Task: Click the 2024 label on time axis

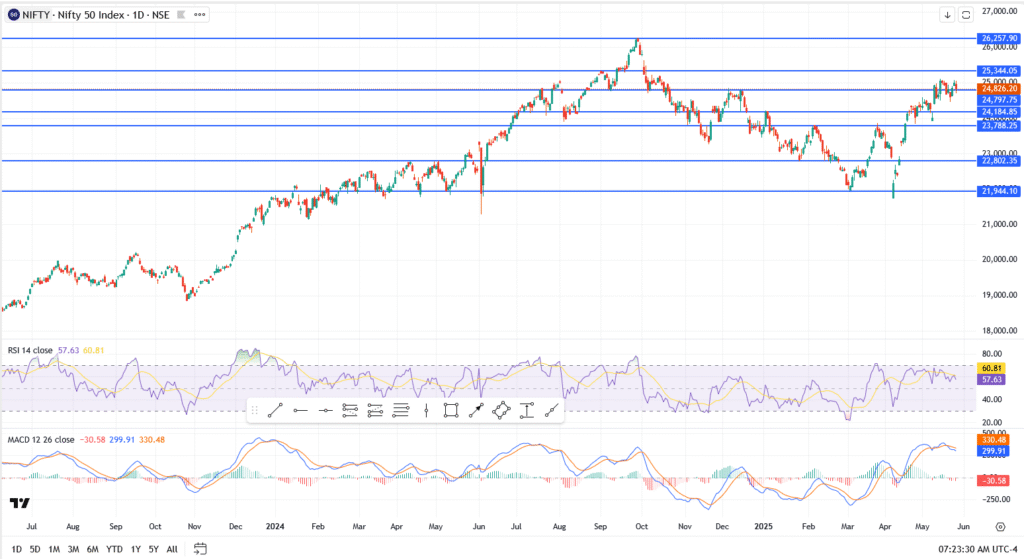Action: tap(275, 526)
